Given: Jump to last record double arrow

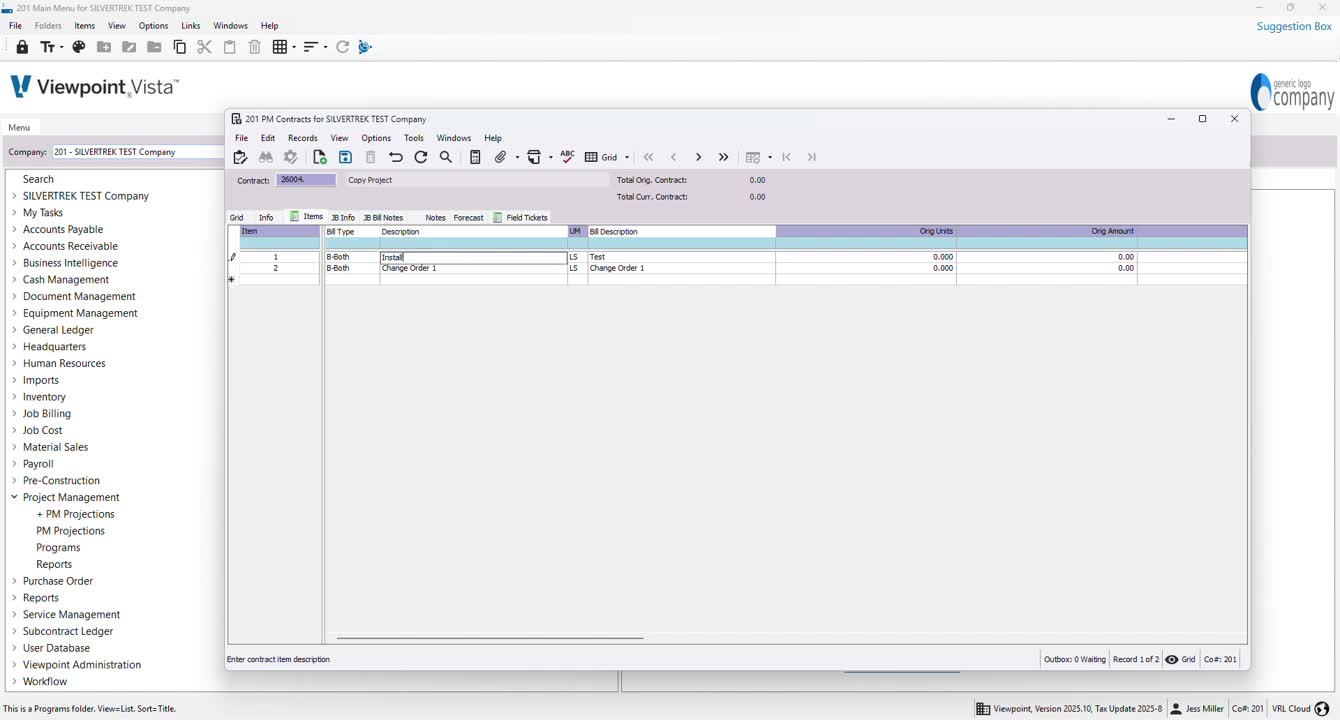Looking at the screenshot, I should pyautogui.click(x=723, y=157).
